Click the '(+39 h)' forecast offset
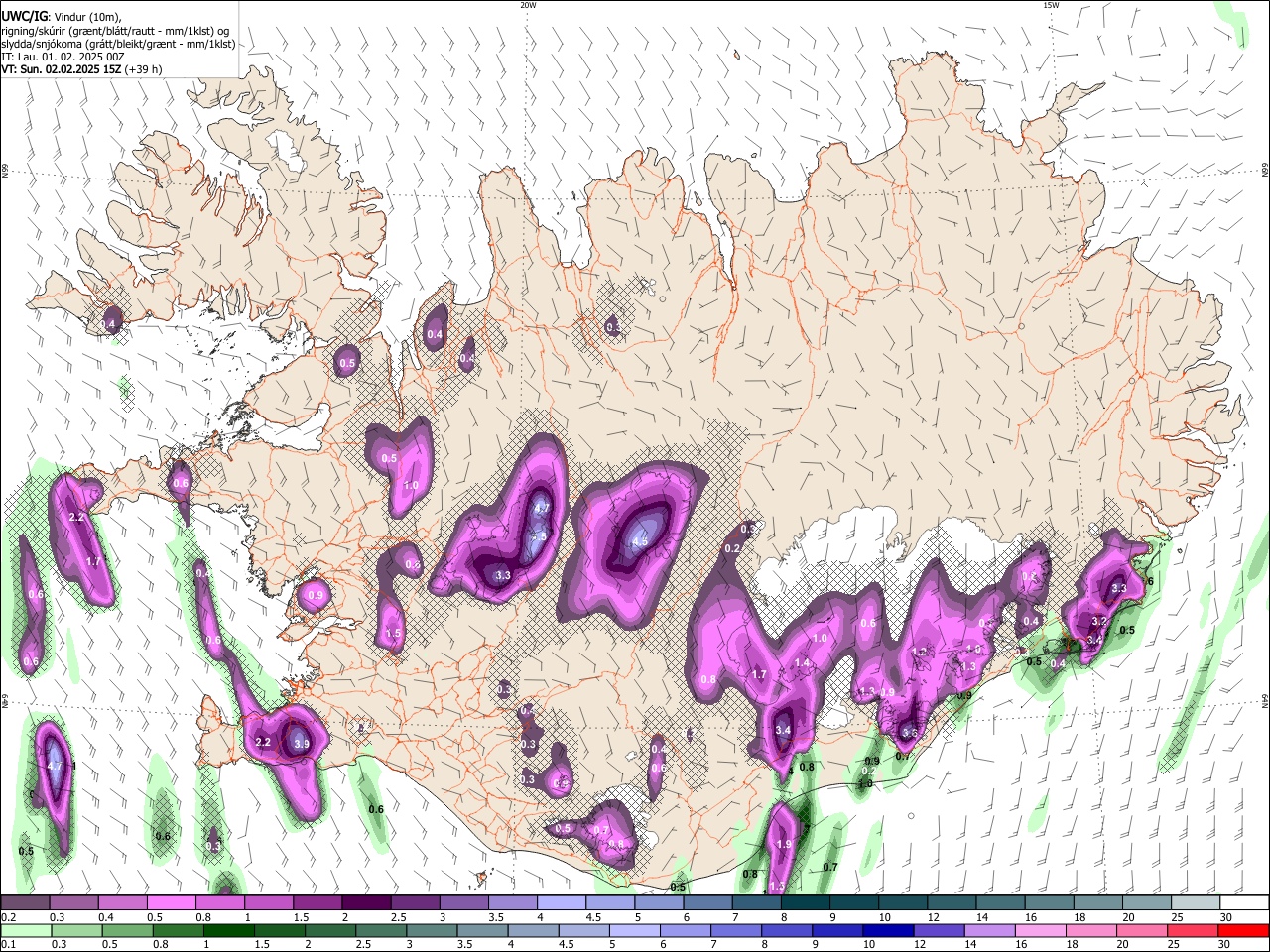The height and width of the screenshot is (952, 1270). (144, 69)
